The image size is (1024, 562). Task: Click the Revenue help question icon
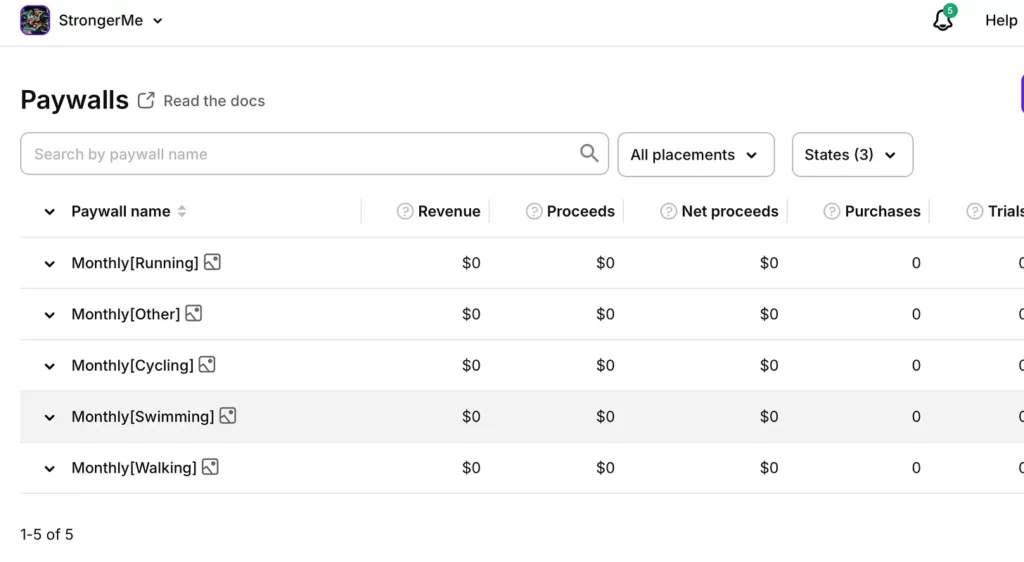(405, 211)
